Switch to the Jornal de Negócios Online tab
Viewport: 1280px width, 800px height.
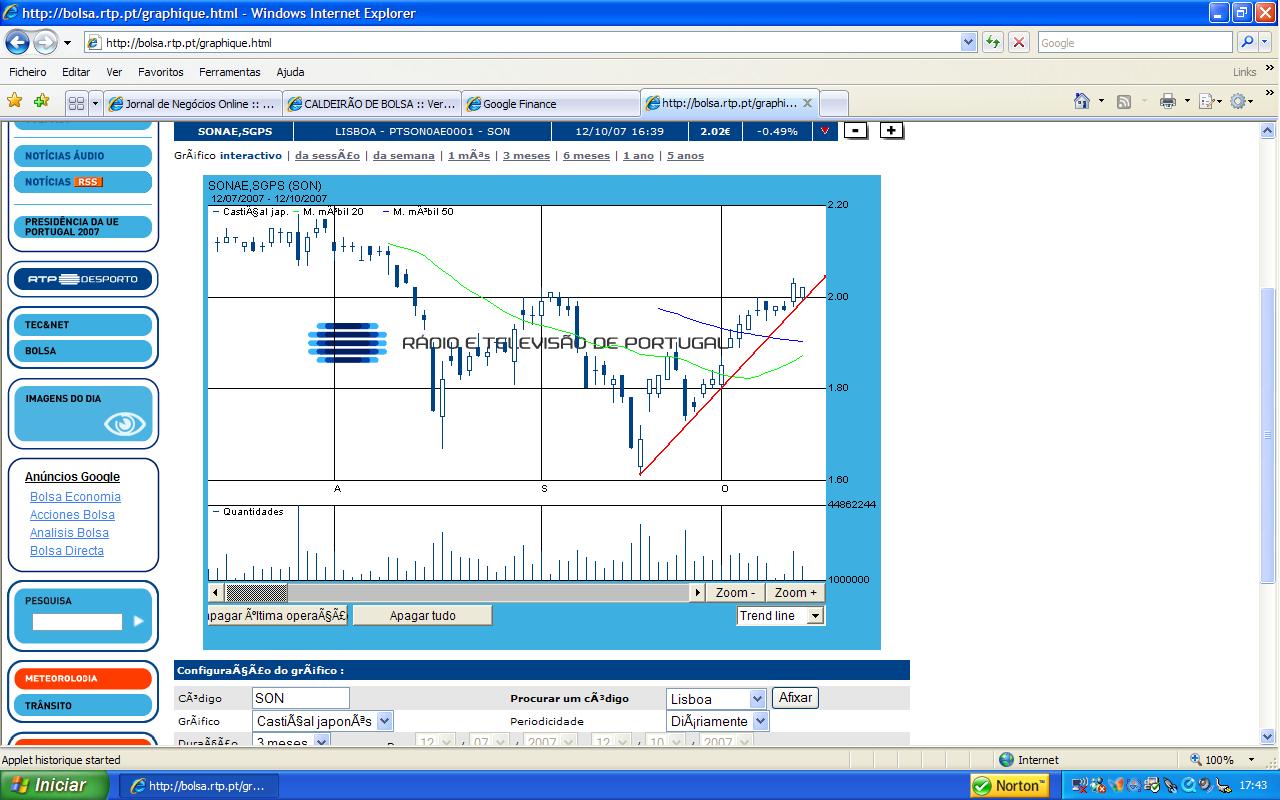click(x=193, y=104)
